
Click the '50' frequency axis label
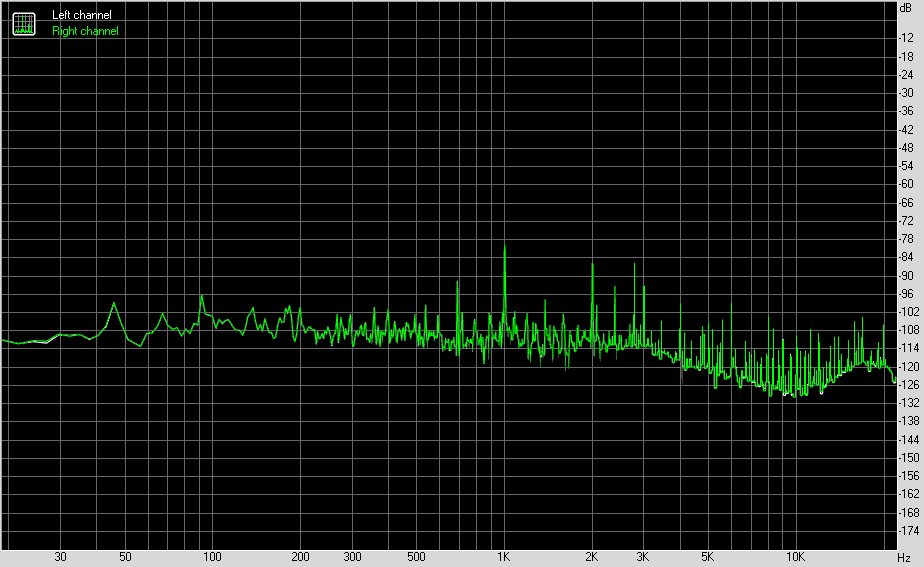point(125,557)
